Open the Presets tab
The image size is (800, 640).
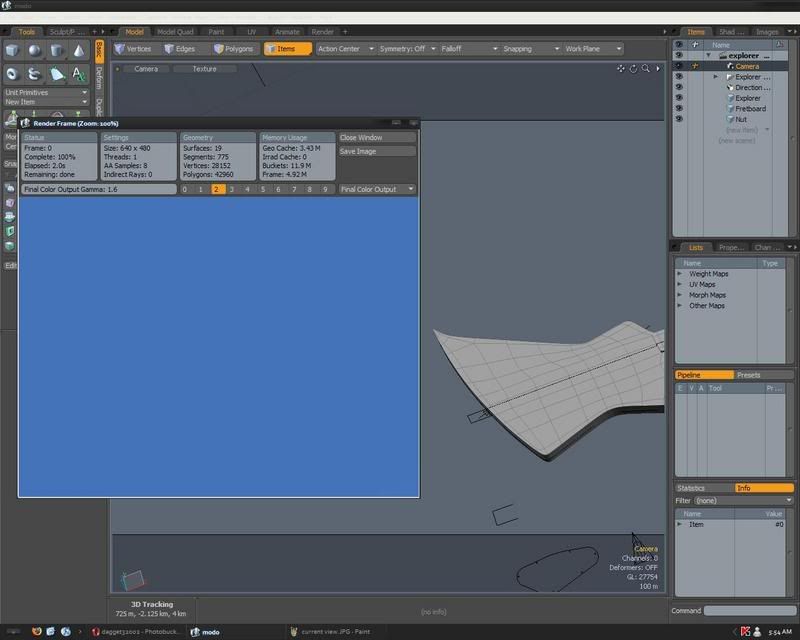point(748,375)
